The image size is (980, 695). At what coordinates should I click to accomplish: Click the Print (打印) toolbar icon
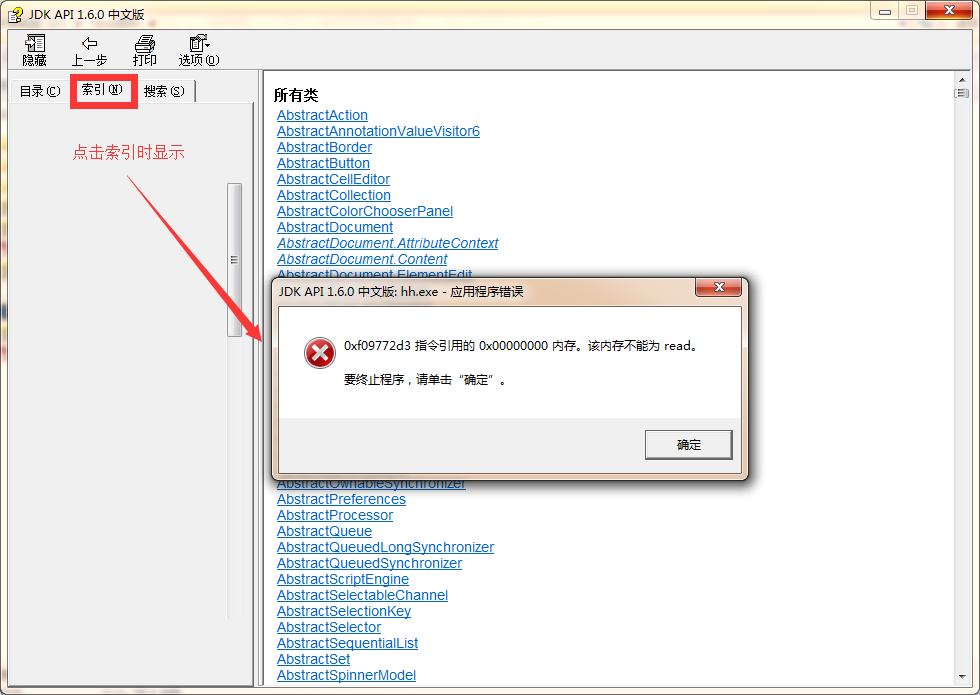pyautogui.click(x=144, y=43)
